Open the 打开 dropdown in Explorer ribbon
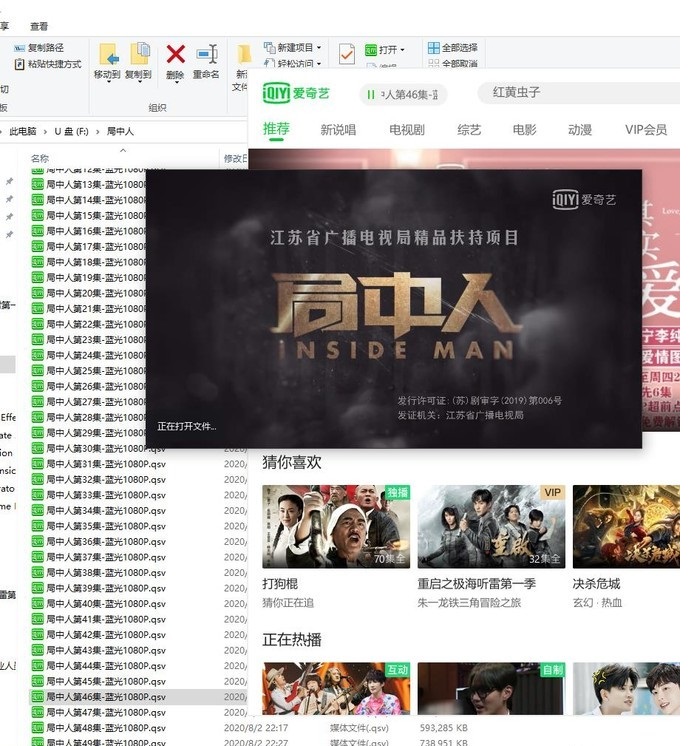The height and width of the screenshot is (746, 689). click(x=385, y=49)
